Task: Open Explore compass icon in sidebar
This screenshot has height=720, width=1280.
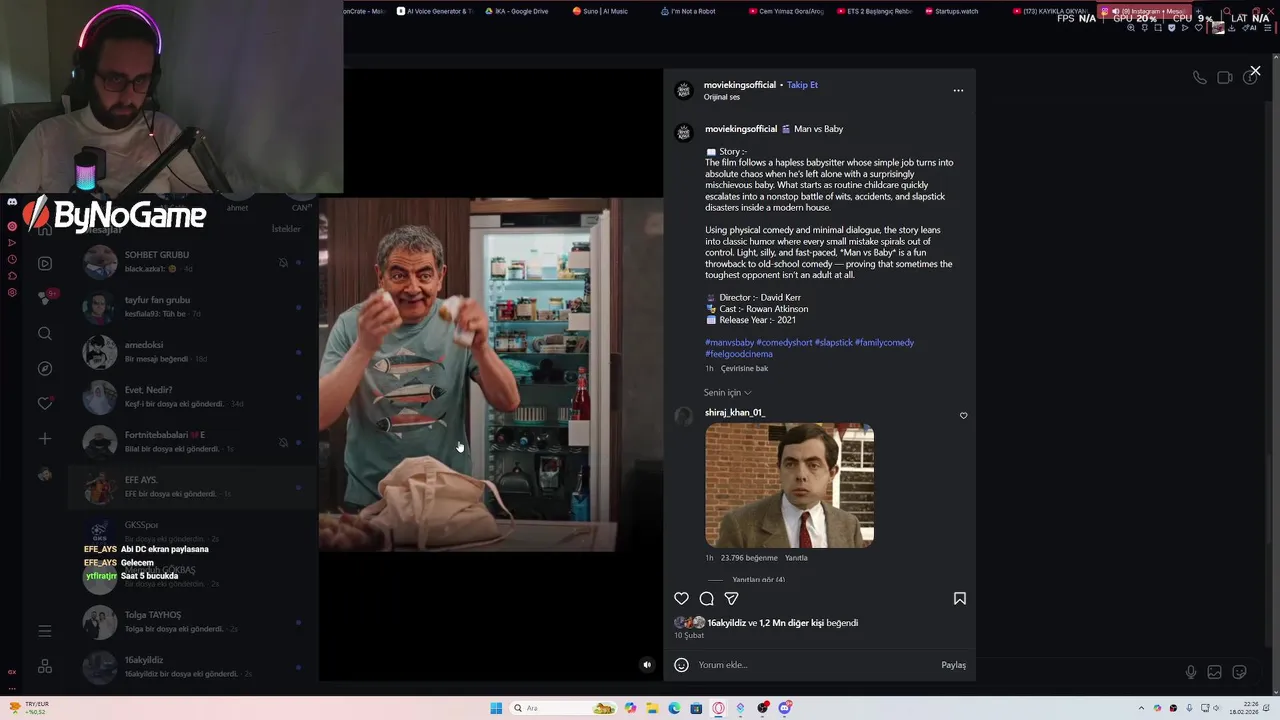Action: click(x=45, y=369)
